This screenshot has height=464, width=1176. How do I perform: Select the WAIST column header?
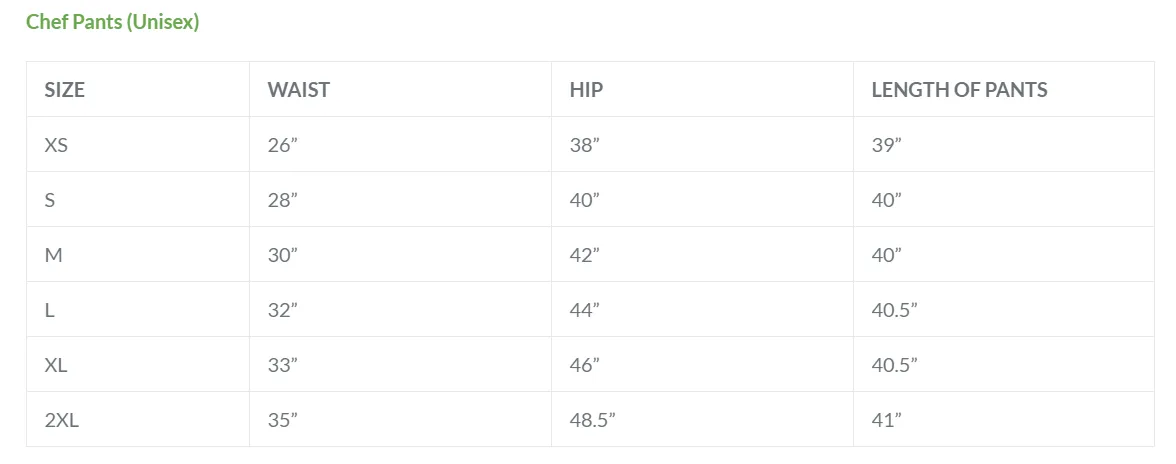click(x=298, y=90)
